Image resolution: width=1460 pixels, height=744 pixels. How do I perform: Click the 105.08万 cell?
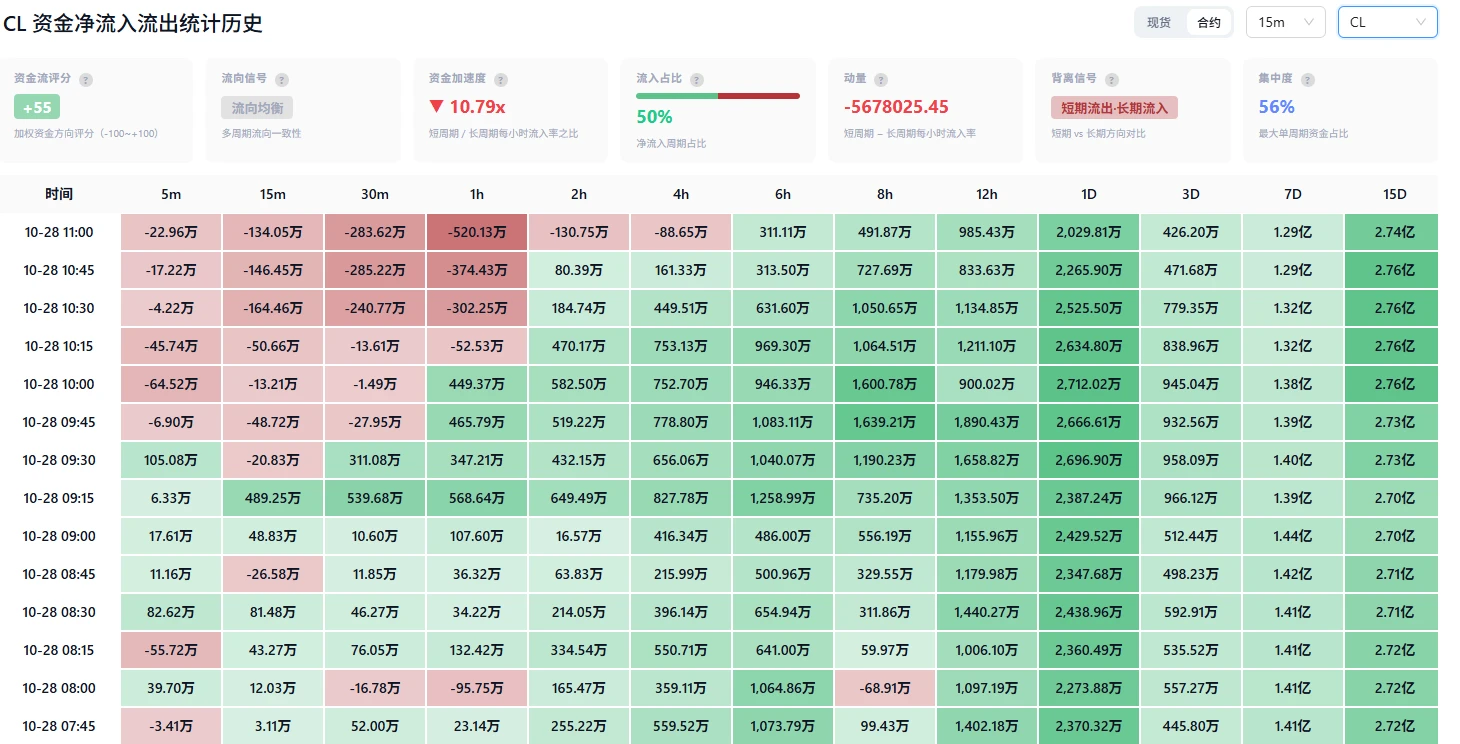pyautogui.click(x=170, y=460)
